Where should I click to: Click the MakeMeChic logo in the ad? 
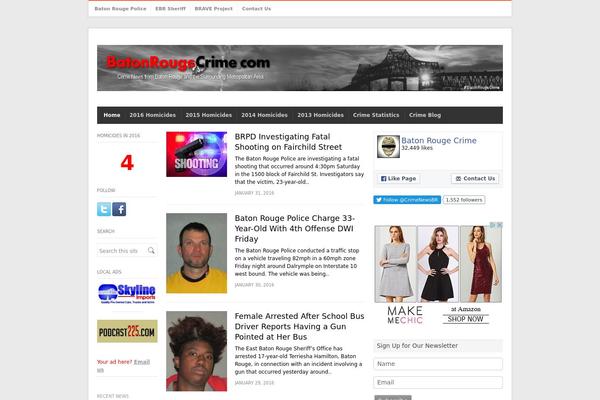click(x=405, y=315)
